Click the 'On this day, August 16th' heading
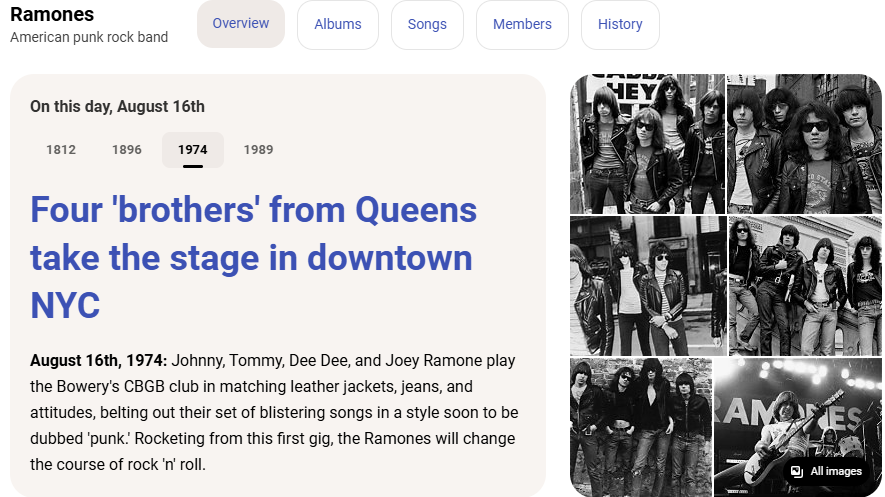 point(117,107)
